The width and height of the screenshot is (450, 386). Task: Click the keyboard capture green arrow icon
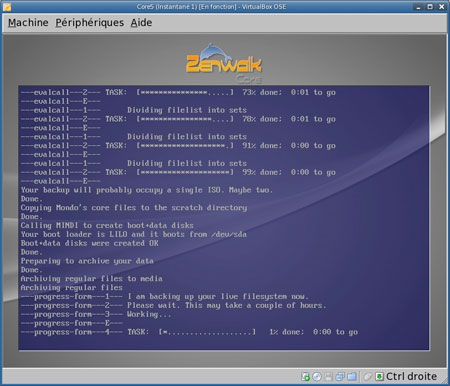(x=379, y=377)
